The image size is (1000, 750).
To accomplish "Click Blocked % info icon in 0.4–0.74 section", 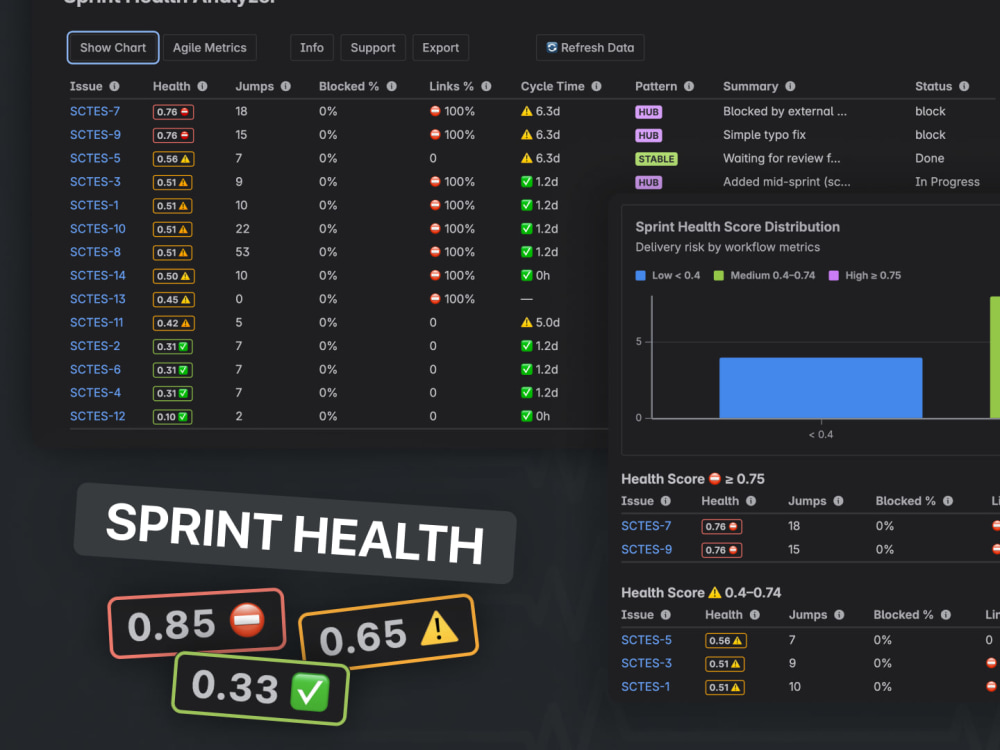I will (x=946, y=615).
